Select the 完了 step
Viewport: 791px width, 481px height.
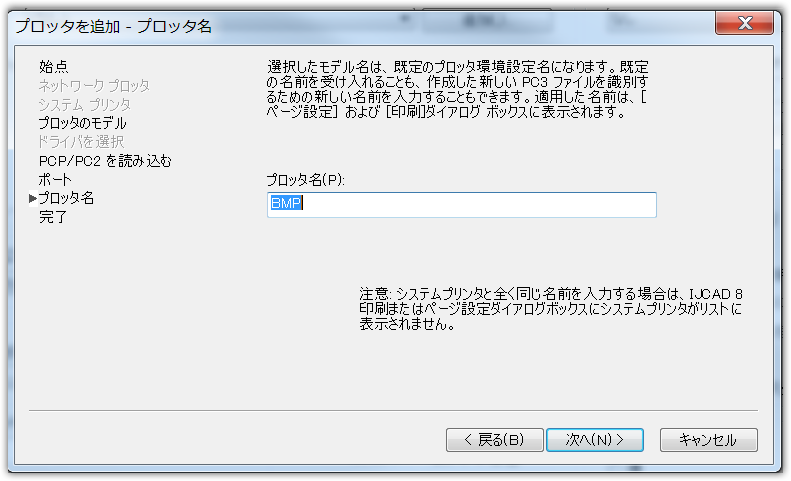52,217
